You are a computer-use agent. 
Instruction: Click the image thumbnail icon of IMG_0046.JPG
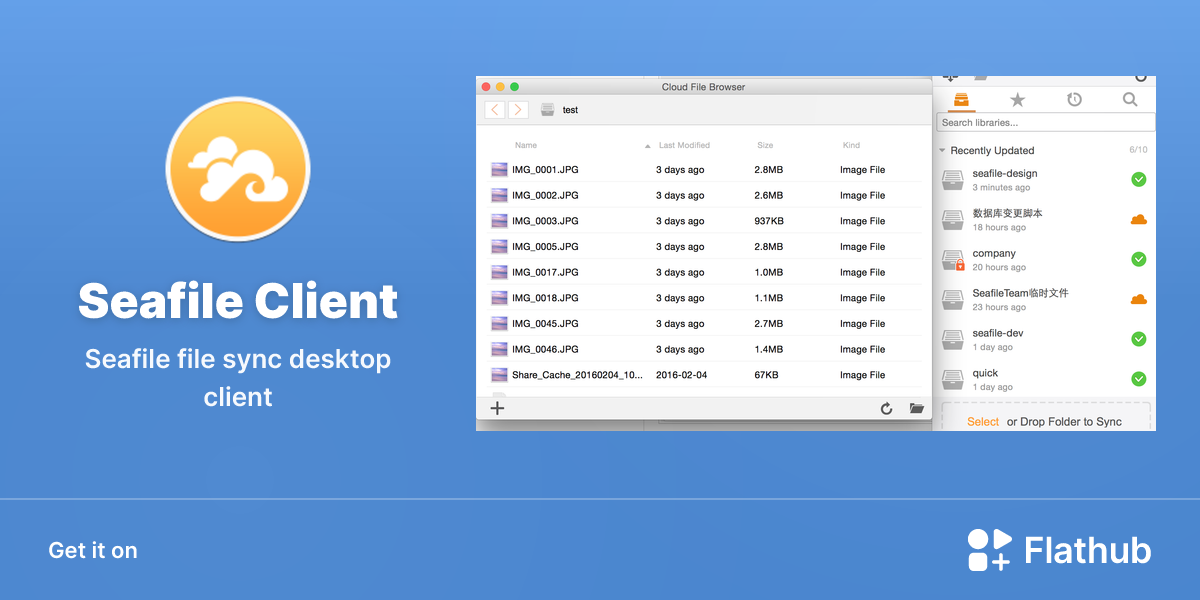tap(499, 349)
